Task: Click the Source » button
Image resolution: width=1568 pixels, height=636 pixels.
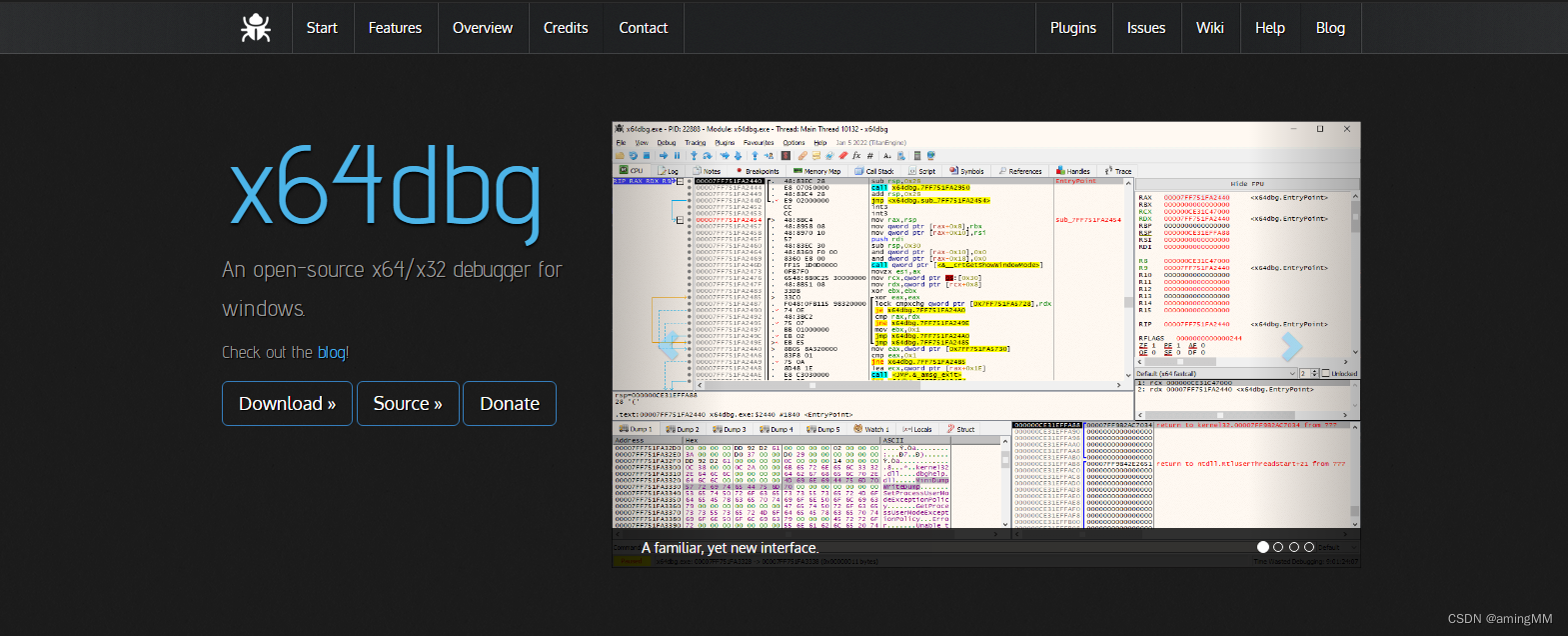Action: click(x=408, y=403)
